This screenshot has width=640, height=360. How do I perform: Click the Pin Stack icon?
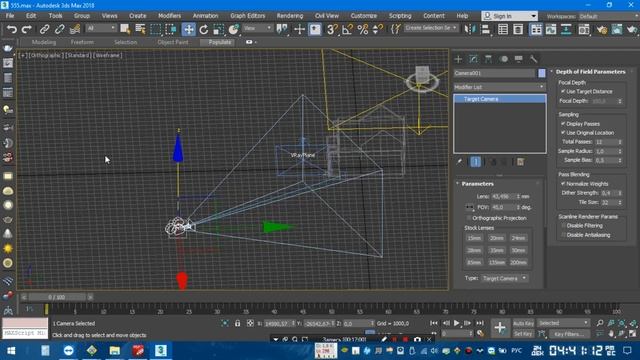click(x=460, y=162)
